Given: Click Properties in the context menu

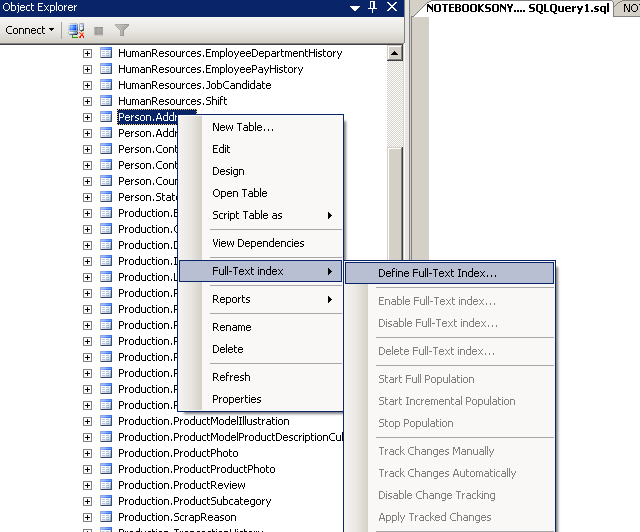Looking at the screenshot, I should [236, 399].
